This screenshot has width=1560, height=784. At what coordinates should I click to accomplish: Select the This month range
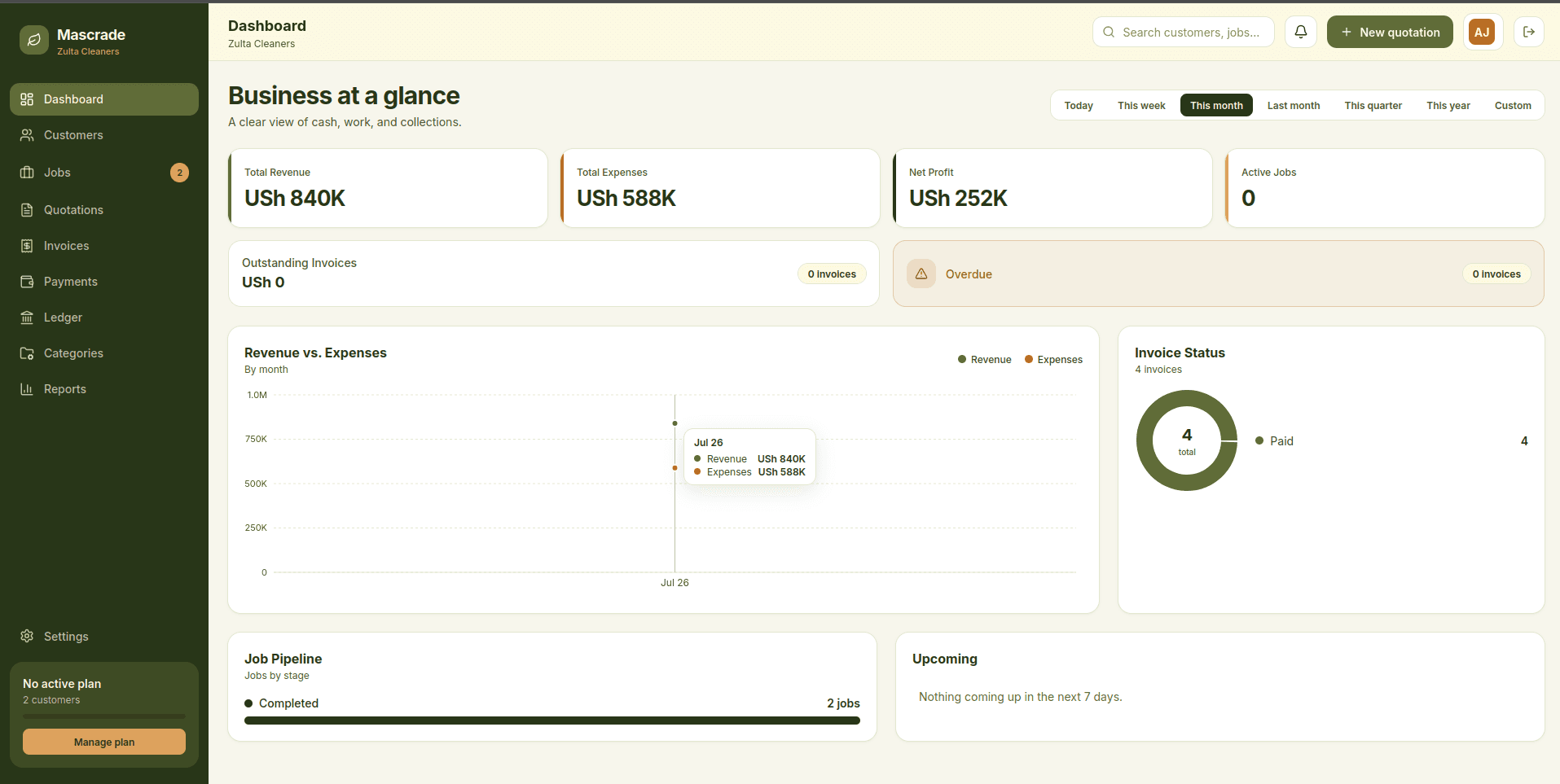[1216, 106]
